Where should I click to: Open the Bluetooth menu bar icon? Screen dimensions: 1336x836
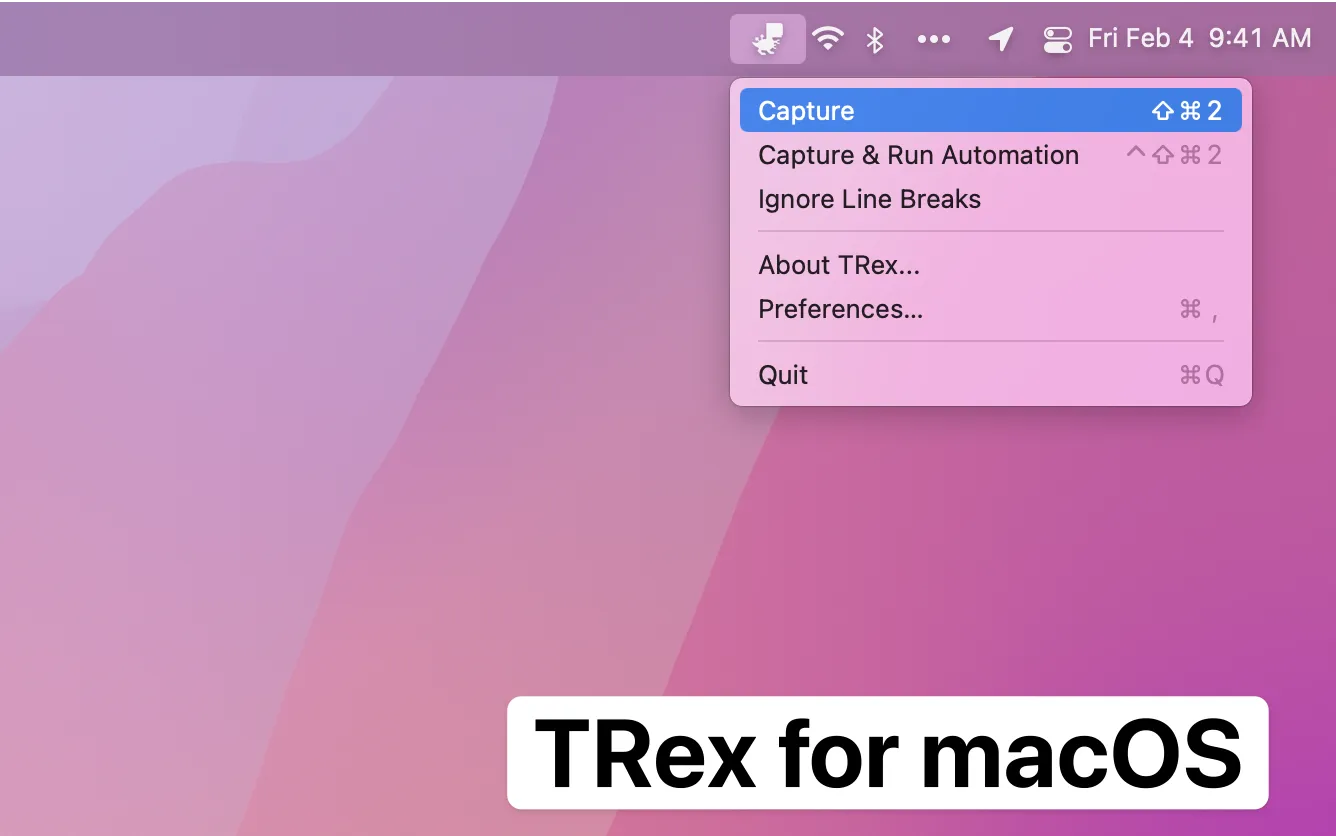(x=875, y=39)
